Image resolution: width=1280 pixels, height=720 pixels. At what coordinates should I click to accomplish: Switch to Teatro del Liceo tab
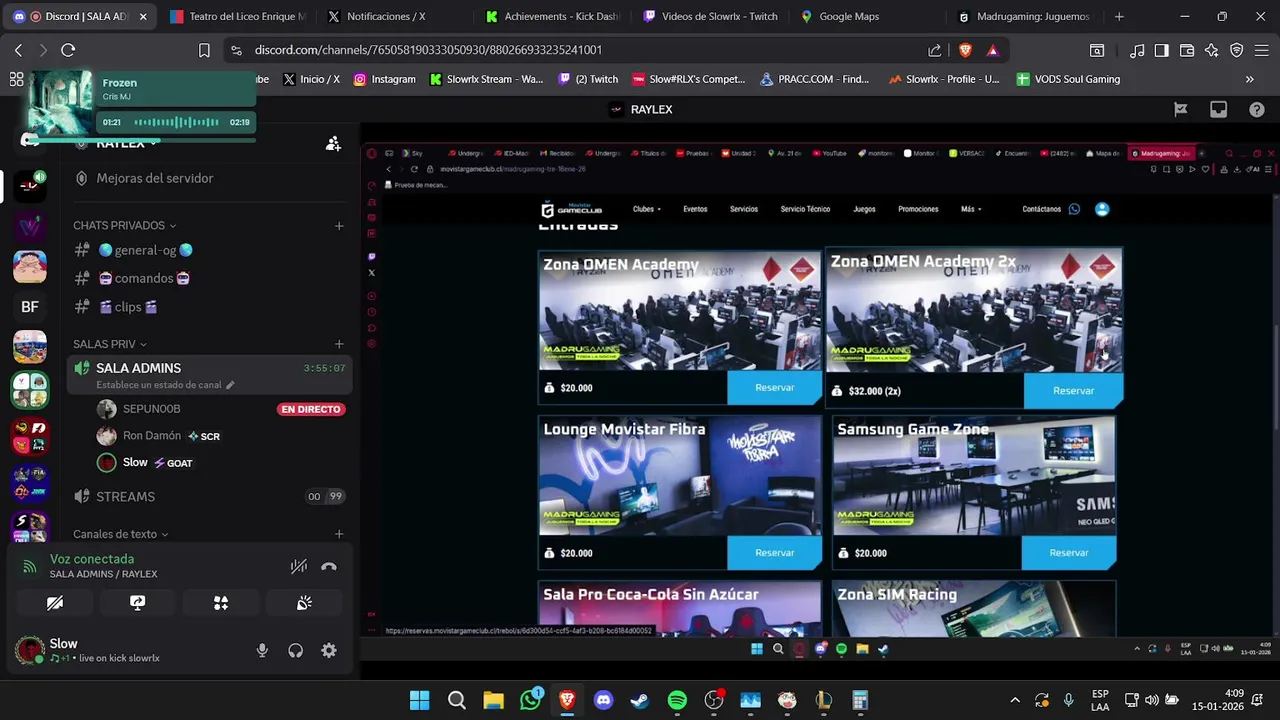(x=238, y=17)
